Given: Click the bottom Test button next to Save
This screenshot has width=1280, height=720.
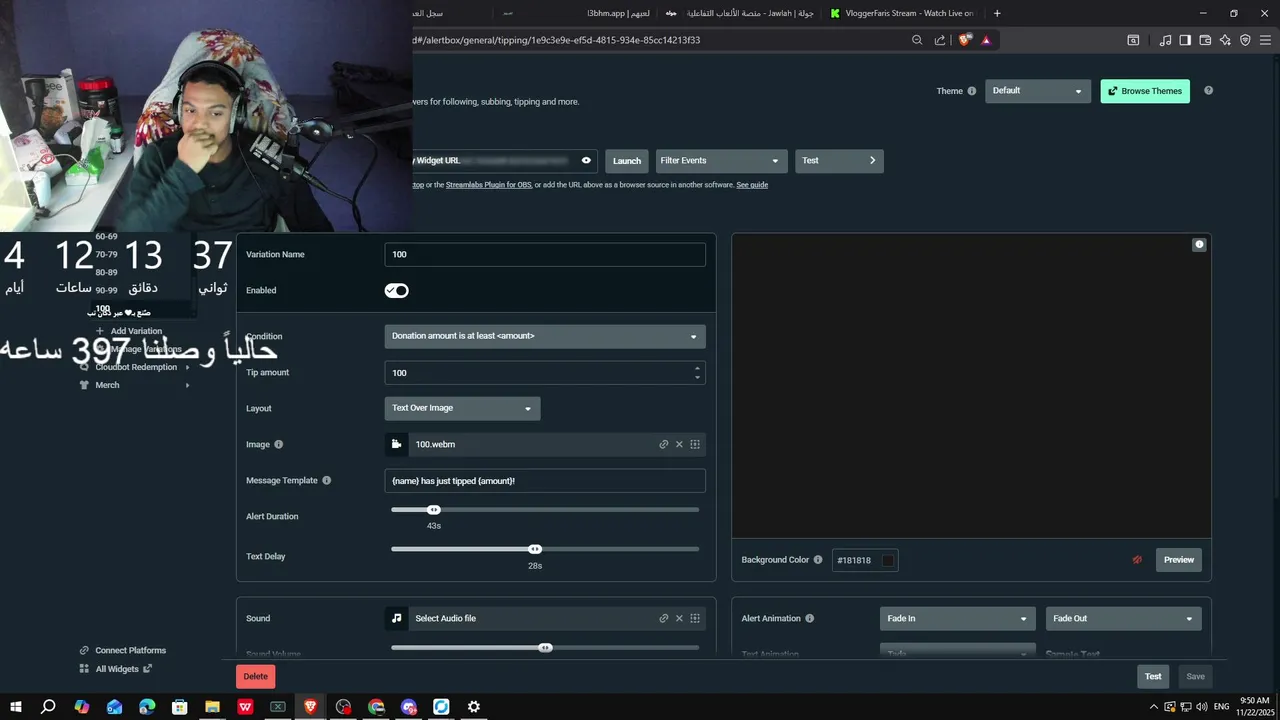Looking at the screenshot, I should tap(1153, 676).
